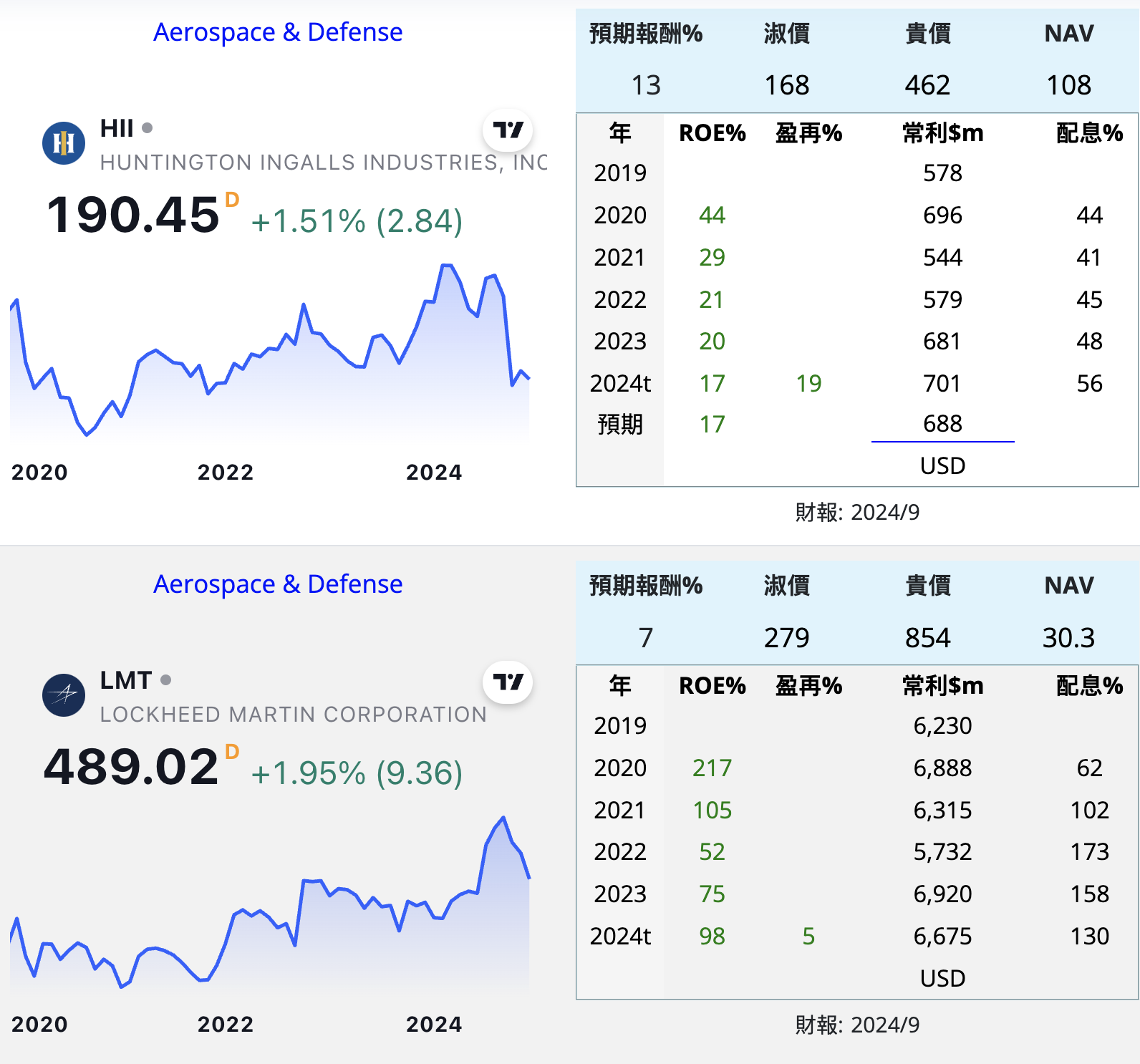The image size is (1140, 1064).
Task: Click the HII ticker symbol
Action: (x=117, y=128)
